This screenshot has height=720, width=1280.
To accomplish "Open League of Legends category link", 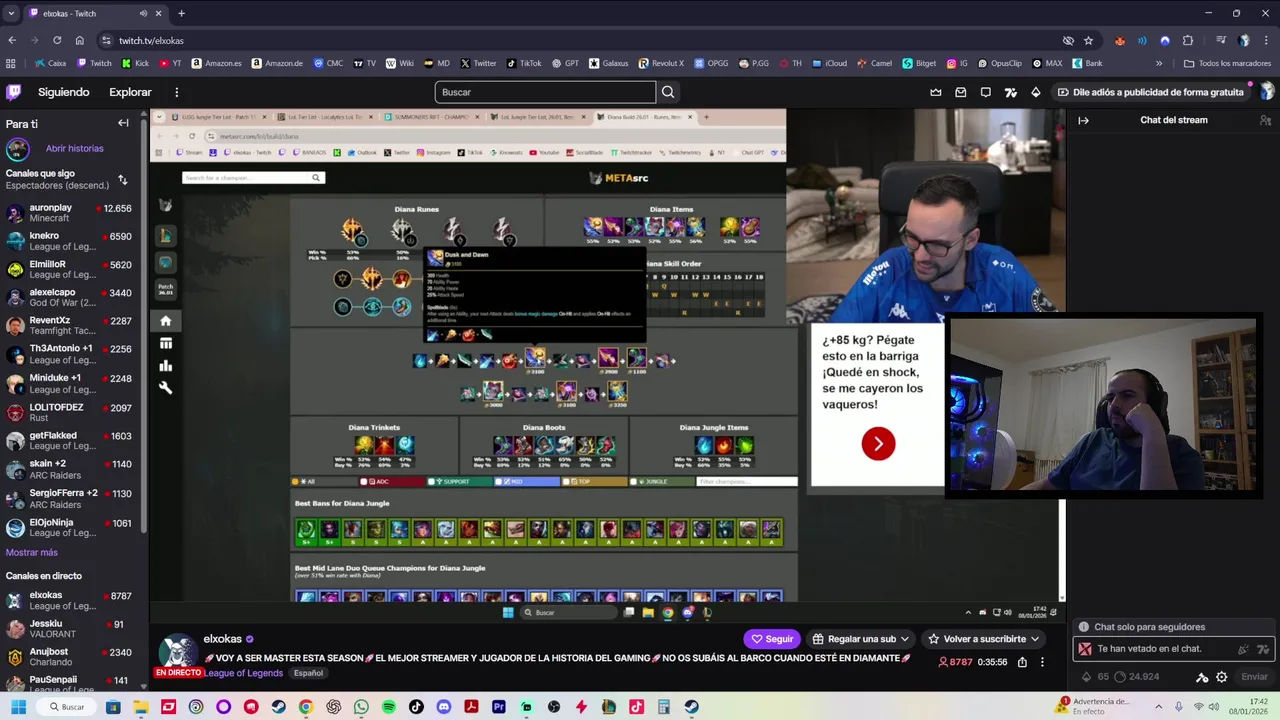I will pos(243,673).
